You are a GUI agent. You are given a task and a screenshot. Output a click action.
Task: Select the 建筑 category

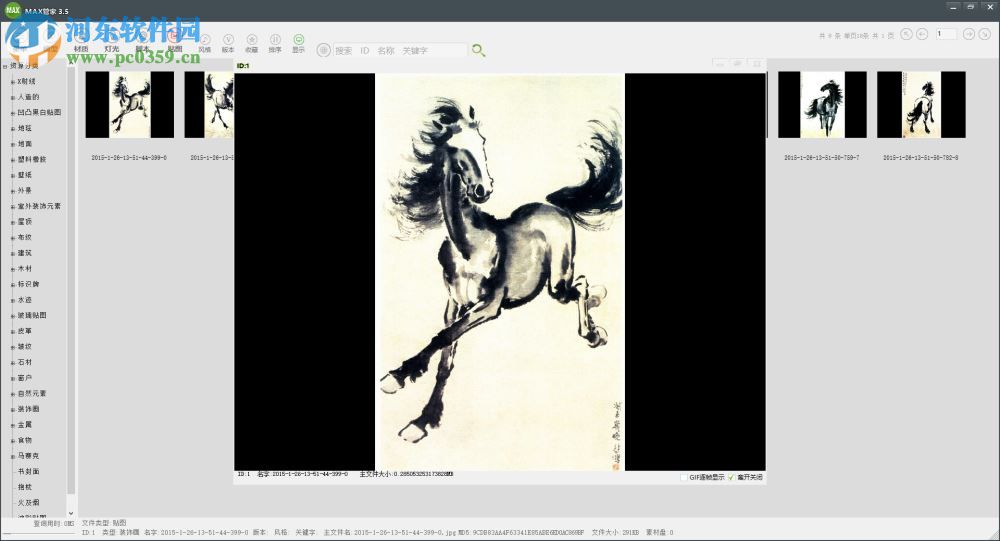(x=24, y=253)
